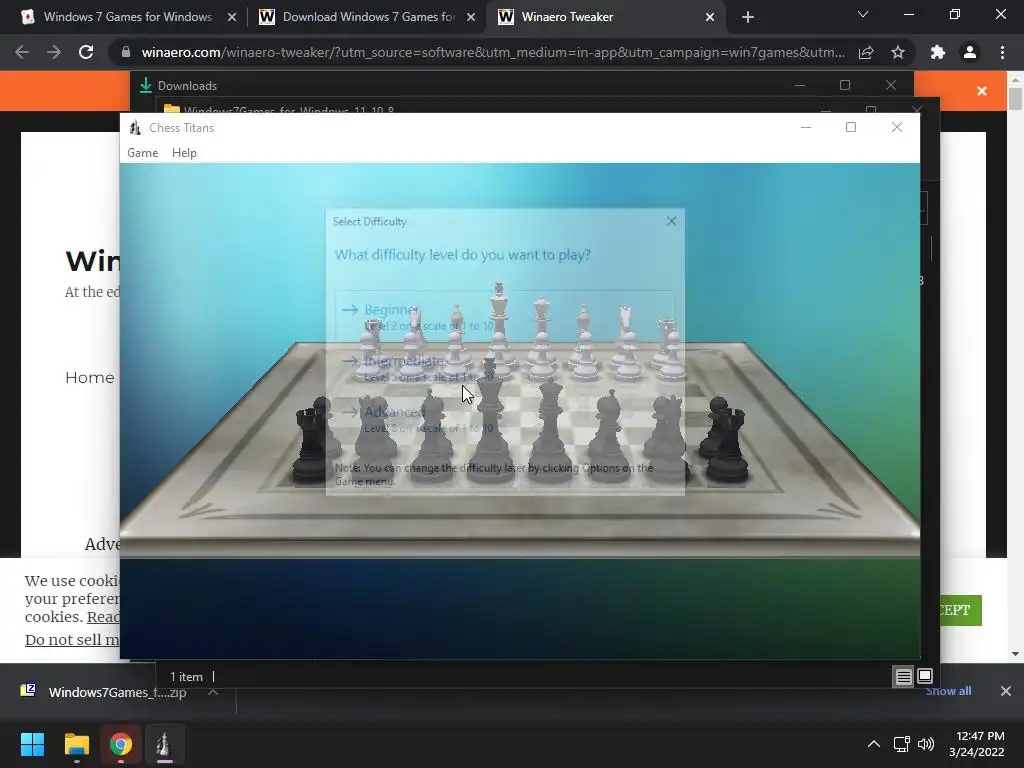Click the page scrollbar down arrow

[1015, 653]
